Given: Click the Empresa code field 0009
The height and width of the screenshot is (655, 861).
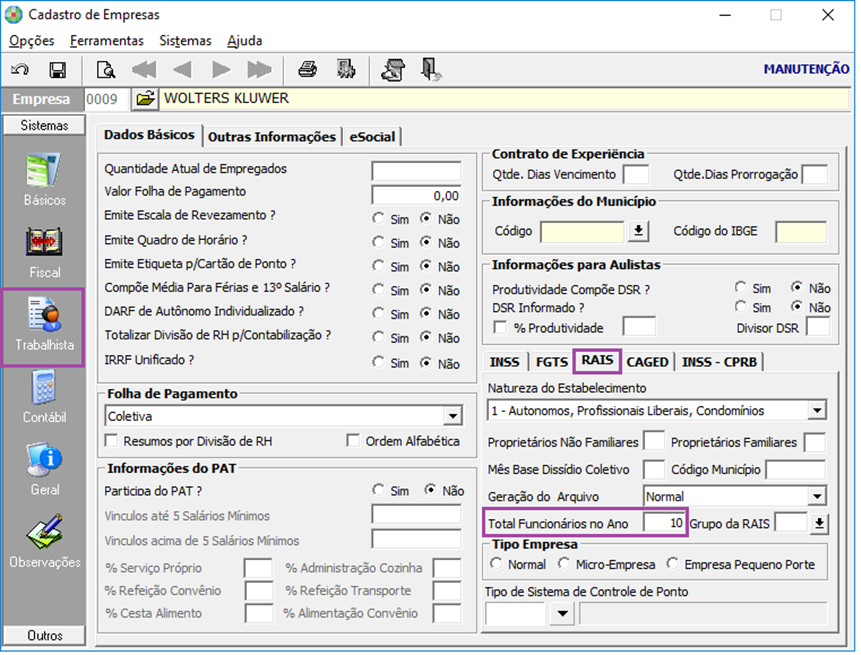Looking at the screenshot, I should pyautogui.click(x=107, y=99).
